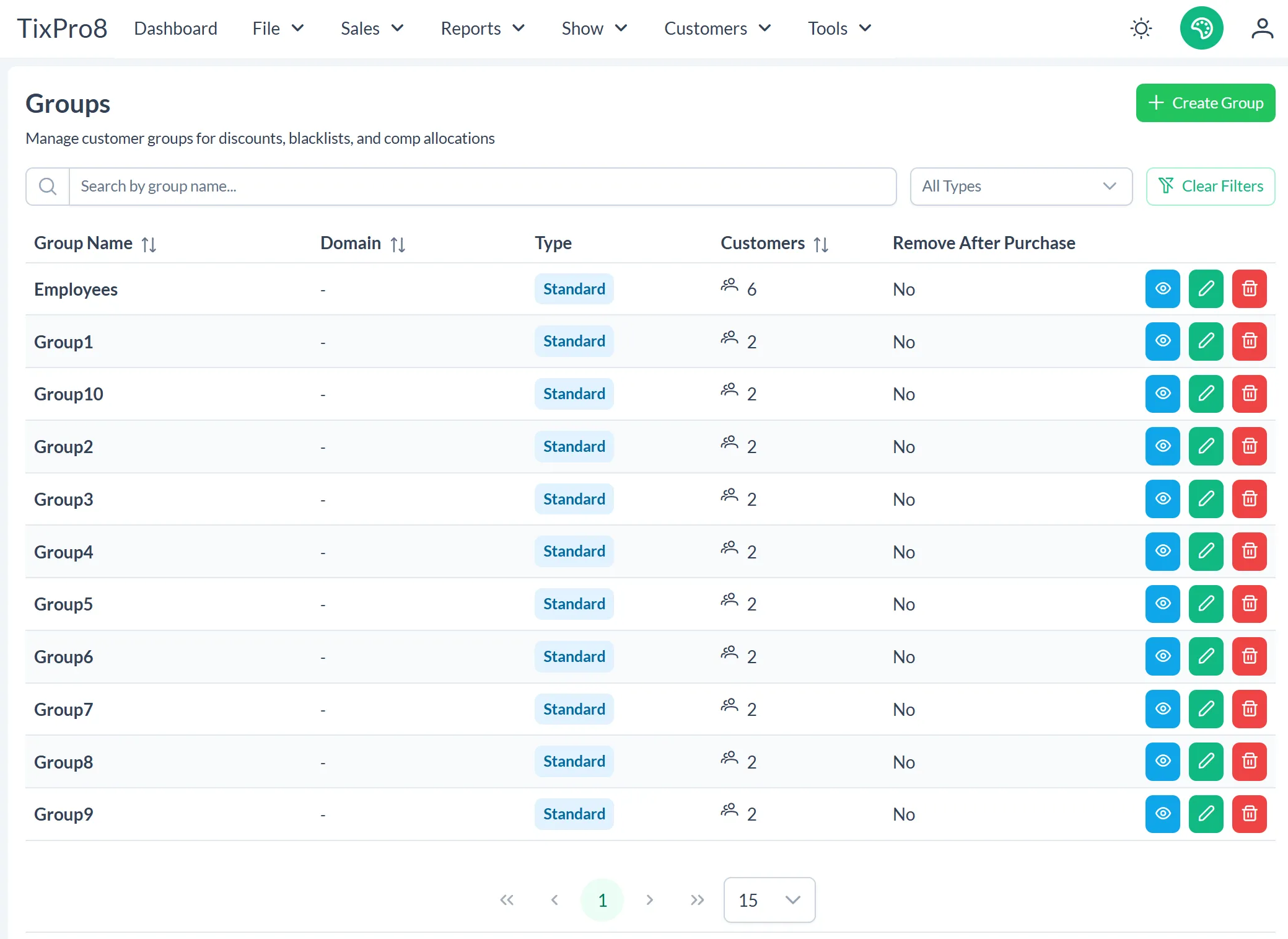Edit the Group1 row
The image size is (1288, 939).
point(1206,341)
